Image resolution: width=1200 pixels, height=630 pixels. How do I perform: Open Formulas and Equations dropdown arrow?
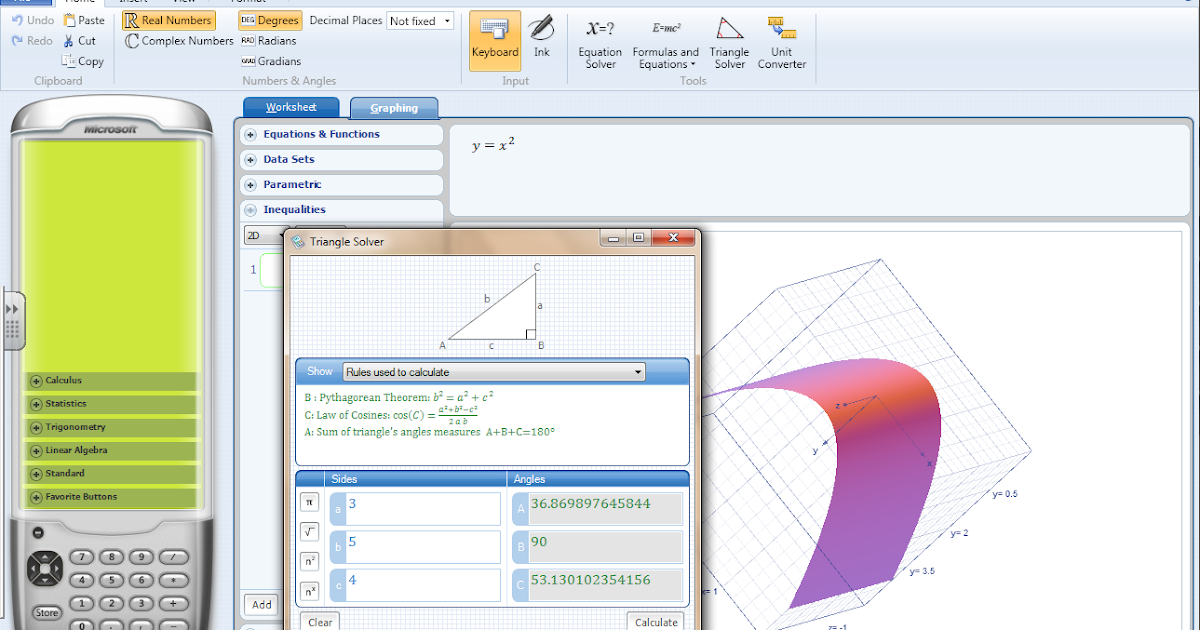click(692, 65)
